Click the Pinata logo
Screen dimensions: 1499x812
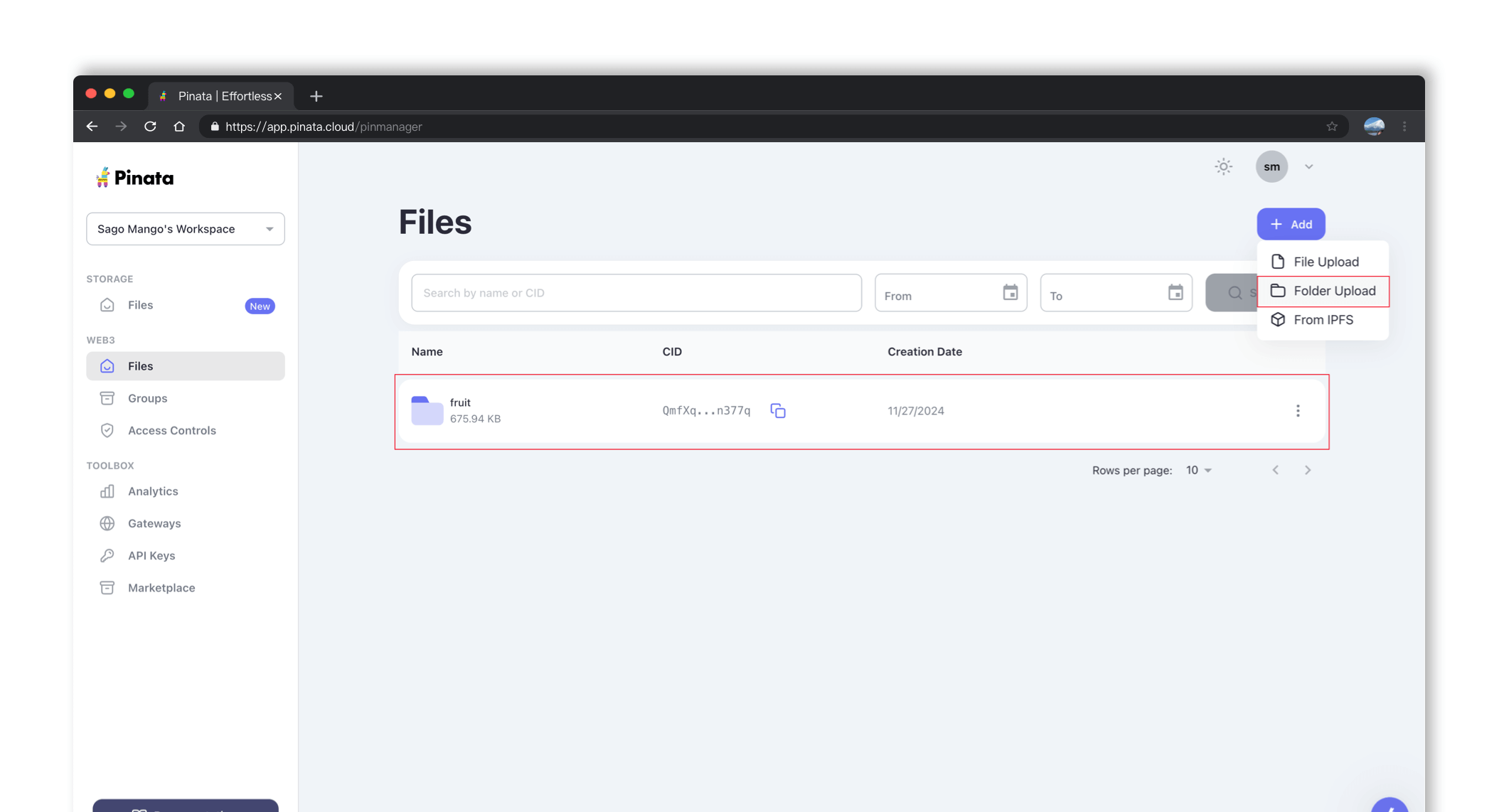click(x=134, y=178)
